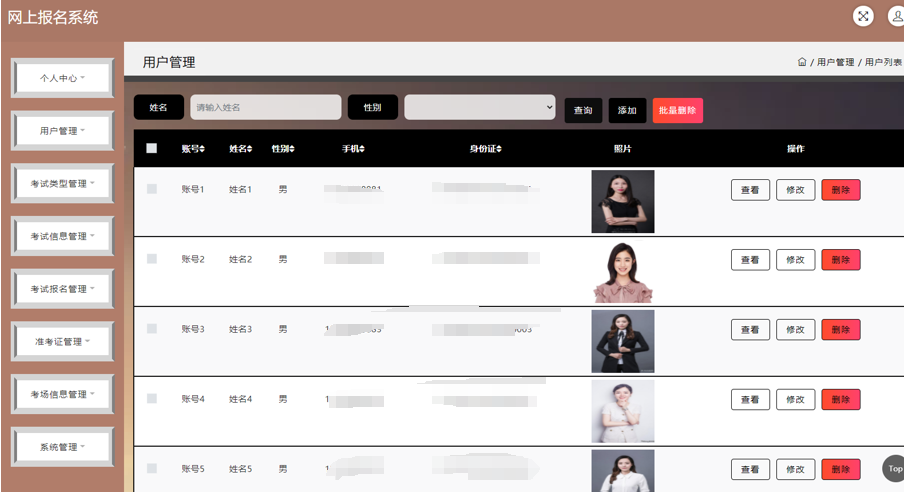This screenshot has height=492, width=904.
Task: Sort the table by 性别 column
Action: tap(283, 149)
